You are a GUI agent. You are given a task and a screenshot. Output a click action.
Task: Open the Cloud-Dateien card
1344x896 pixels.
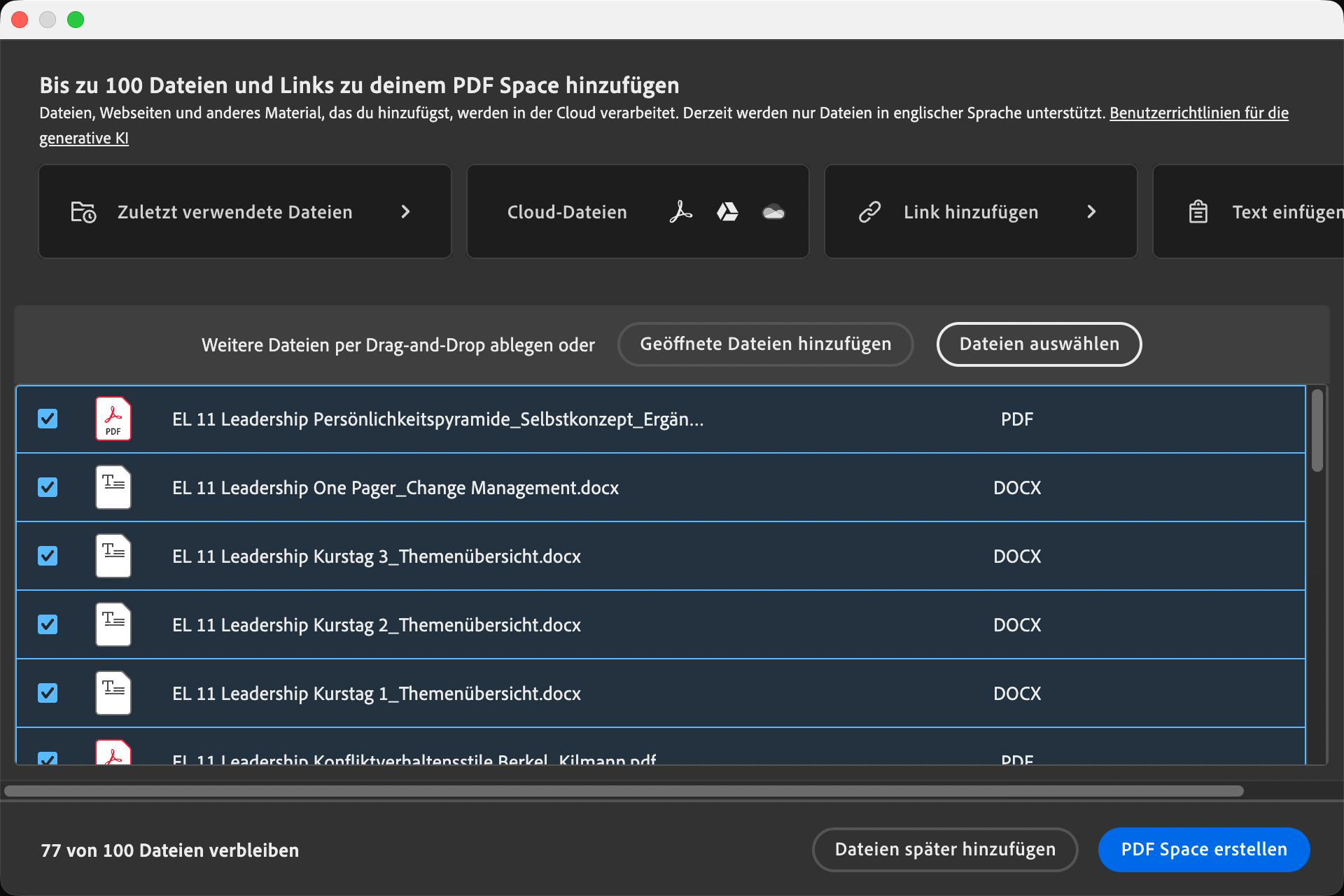point(567,212)
